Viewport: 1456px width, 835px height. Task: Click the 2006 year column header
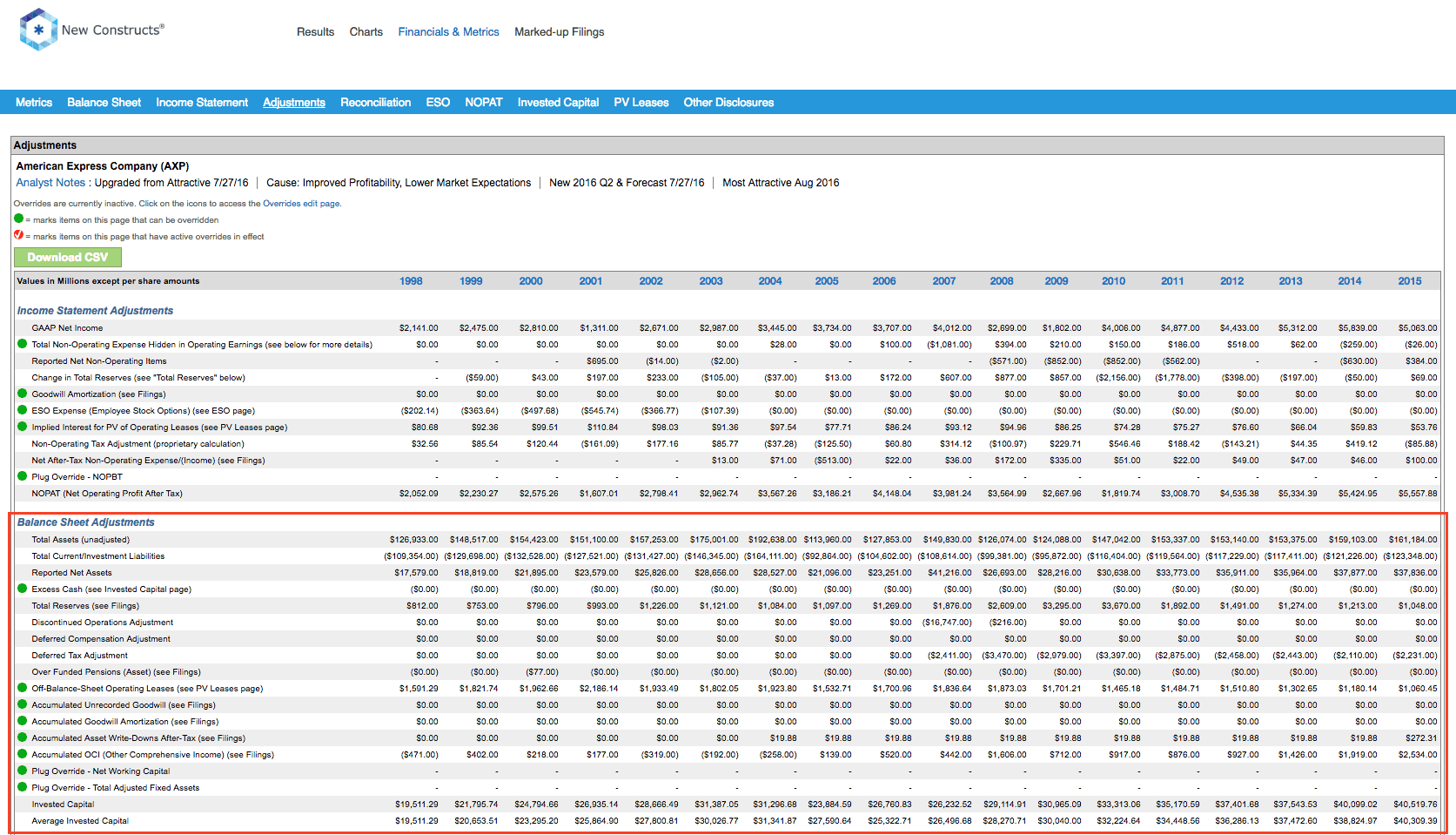[884, 281]
